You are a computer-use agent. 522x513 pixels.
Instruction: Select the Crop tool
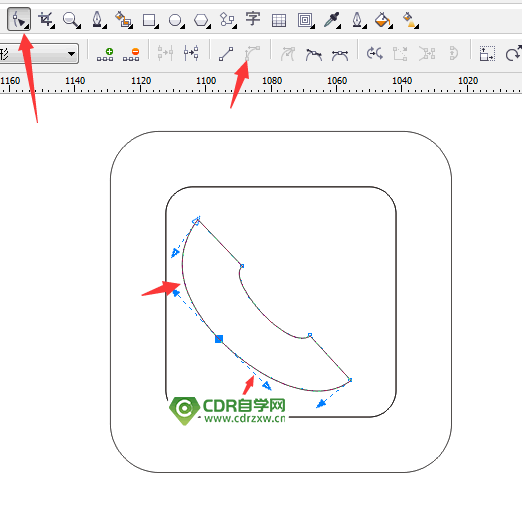pos(46,20)
